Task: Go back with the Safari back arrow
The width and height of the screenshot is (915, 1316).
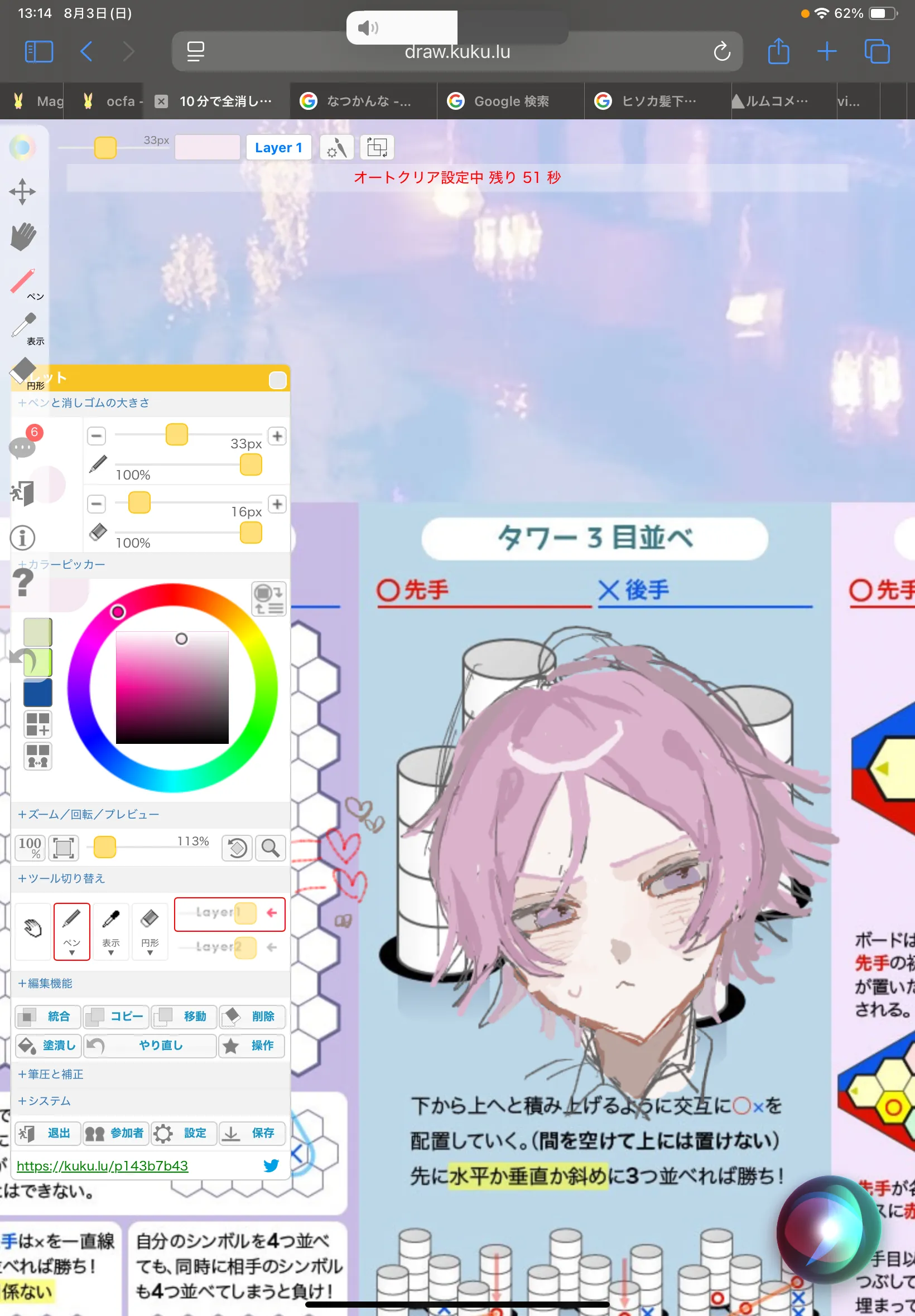Action: point(86,51)
